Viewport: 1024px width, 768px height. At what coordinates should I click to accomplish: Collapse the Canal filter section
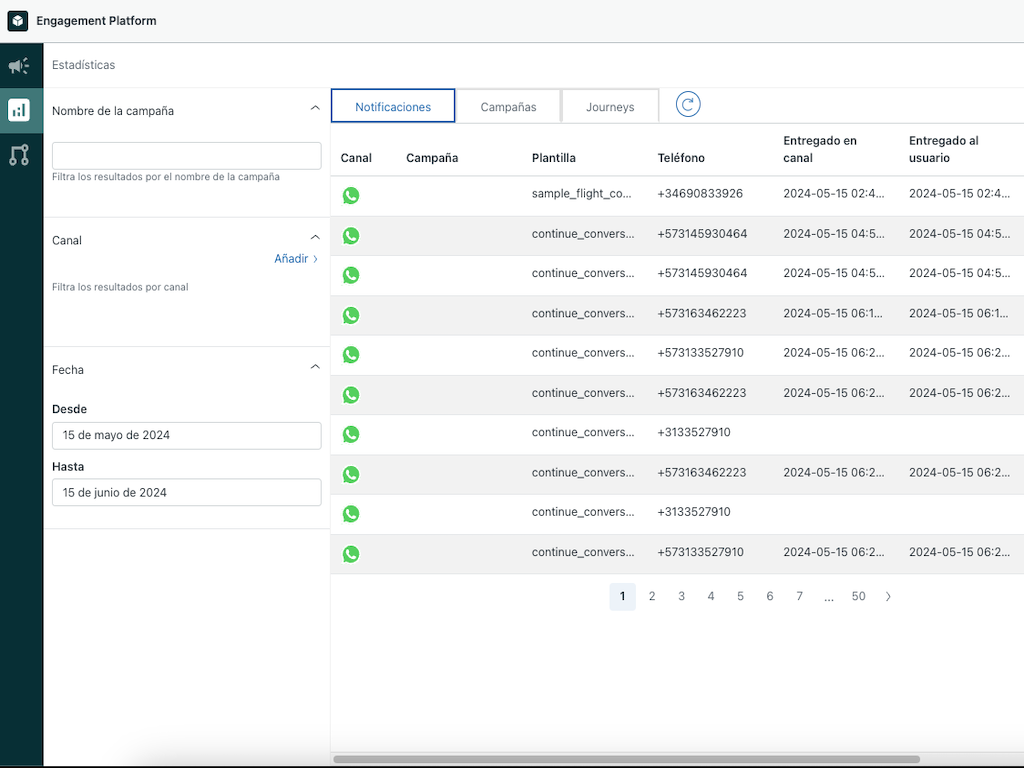316,237
